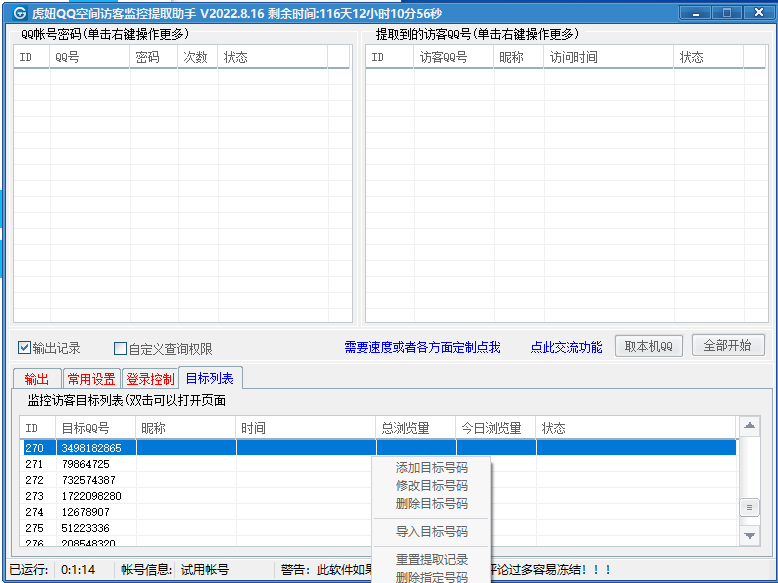The image size is (778, 583).
Task: Choose 修改目标号码 from context menu
Action: coord(432,485)
